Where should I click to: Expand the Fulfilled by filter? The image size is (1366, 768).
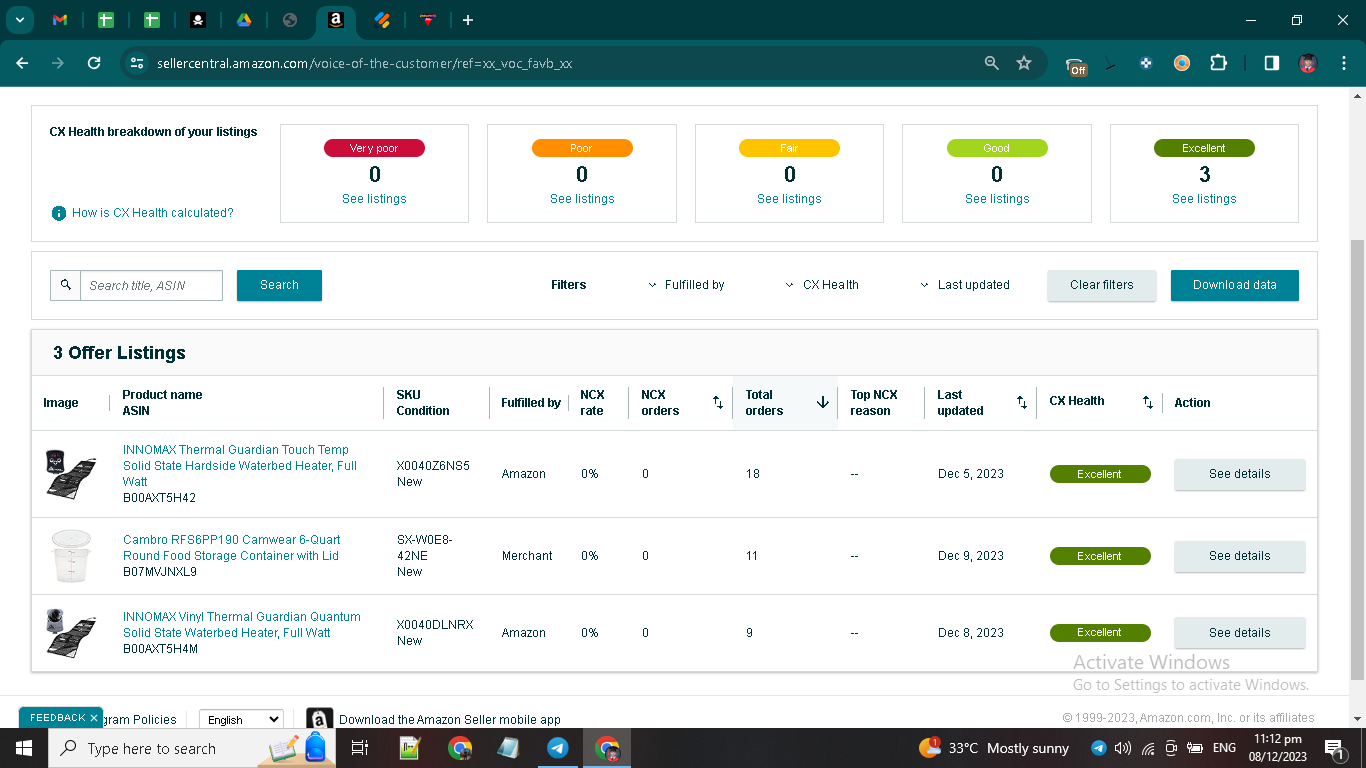[686, 285]
